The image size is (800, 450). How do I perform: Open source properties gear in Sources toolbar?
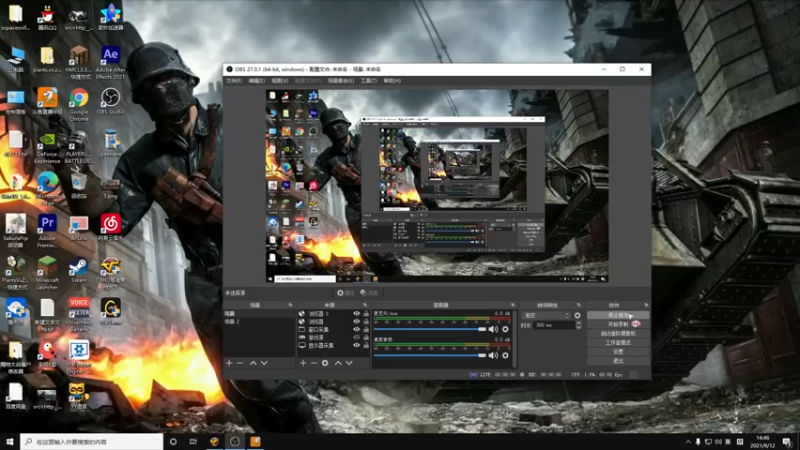click(x=325, y=363)
